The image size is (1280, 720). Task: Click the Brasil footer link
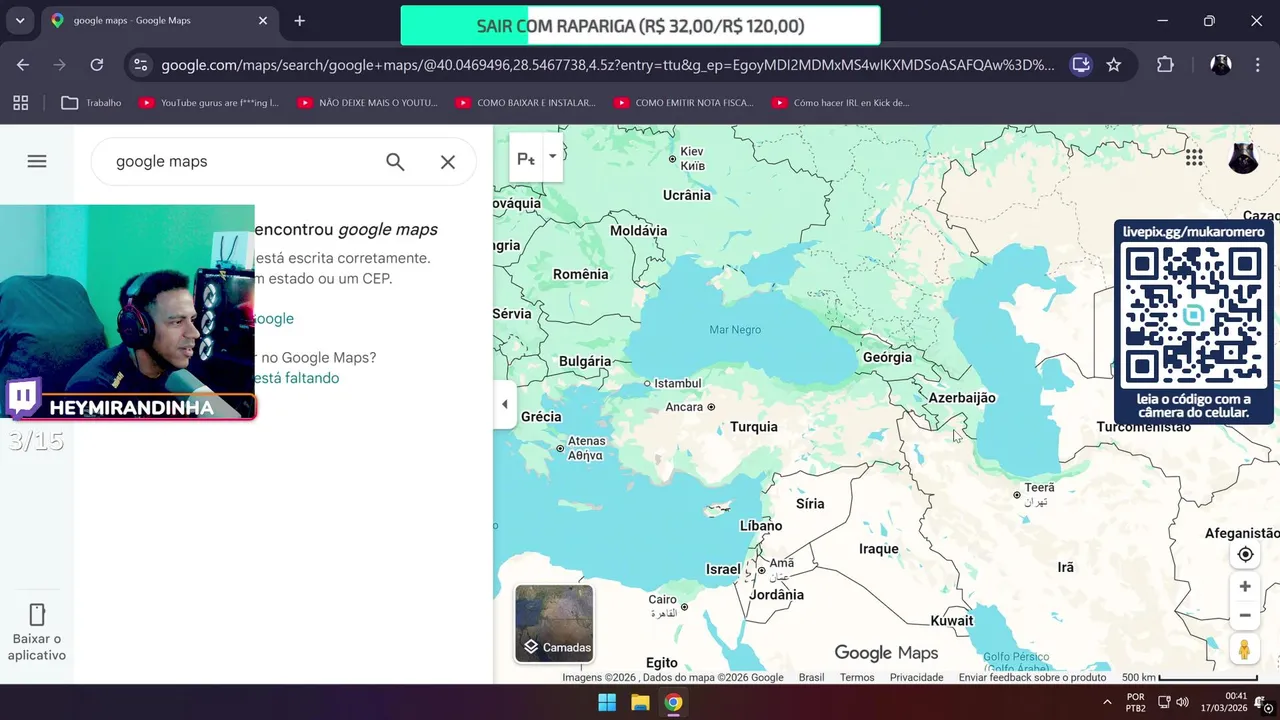tap(811, 677)
